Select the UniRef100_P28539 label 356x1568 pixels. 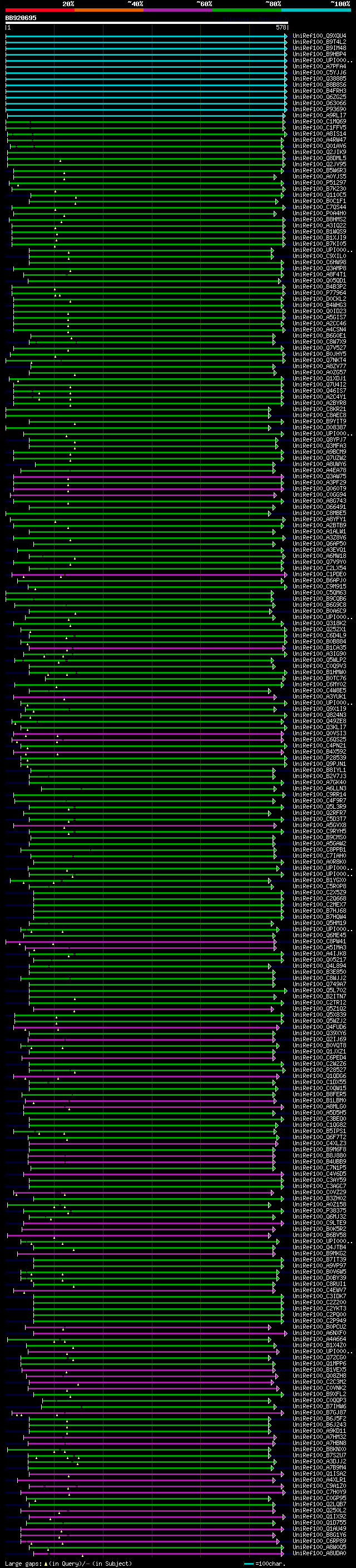coord(319,757)
